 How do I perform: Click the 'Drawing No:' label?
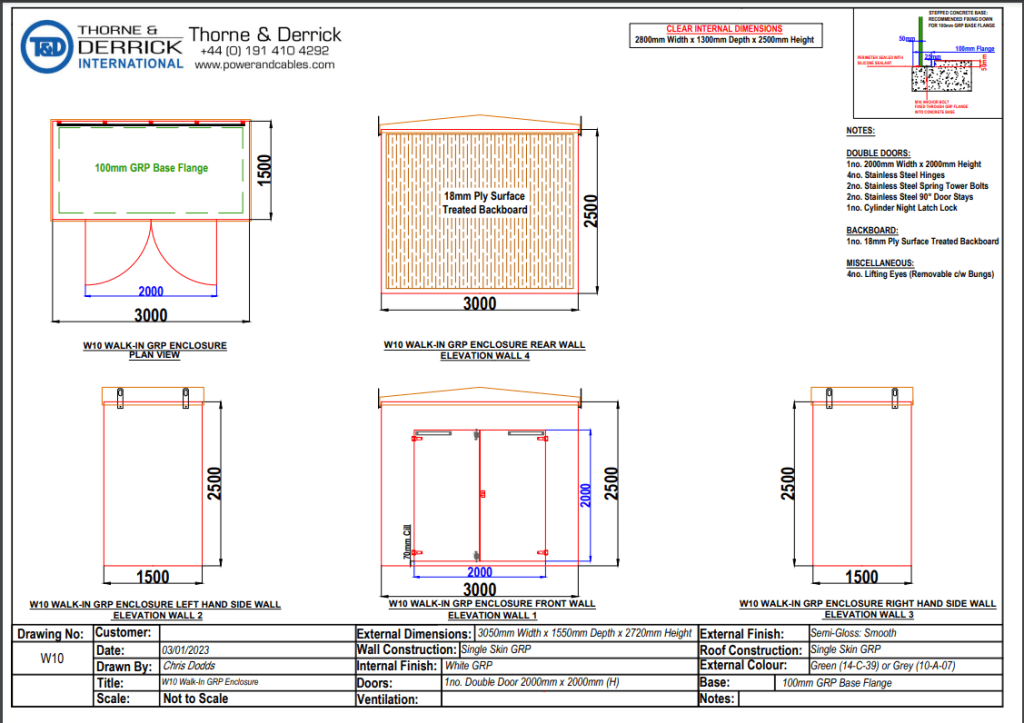click(50, 634)
